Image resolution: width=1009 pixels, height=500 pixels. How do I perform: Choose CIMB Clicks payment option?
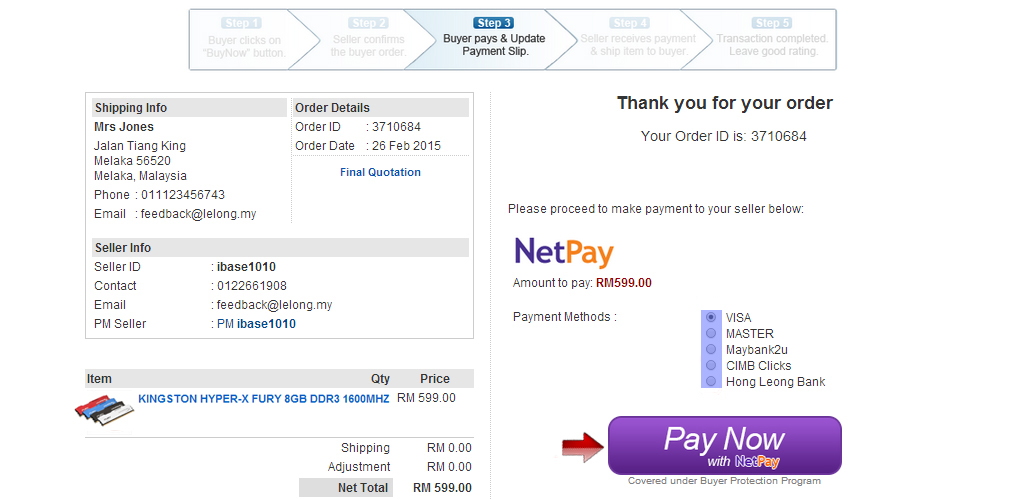tap(710, 366)
